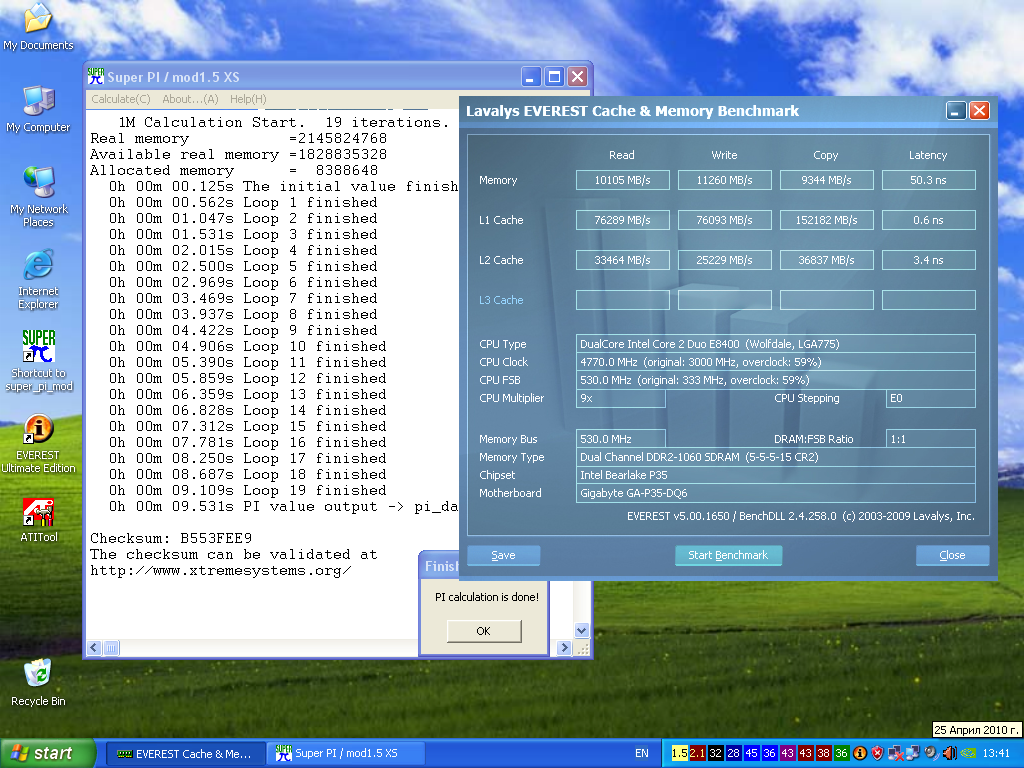Click the Memory Latency value 50.3 ns

928,180
